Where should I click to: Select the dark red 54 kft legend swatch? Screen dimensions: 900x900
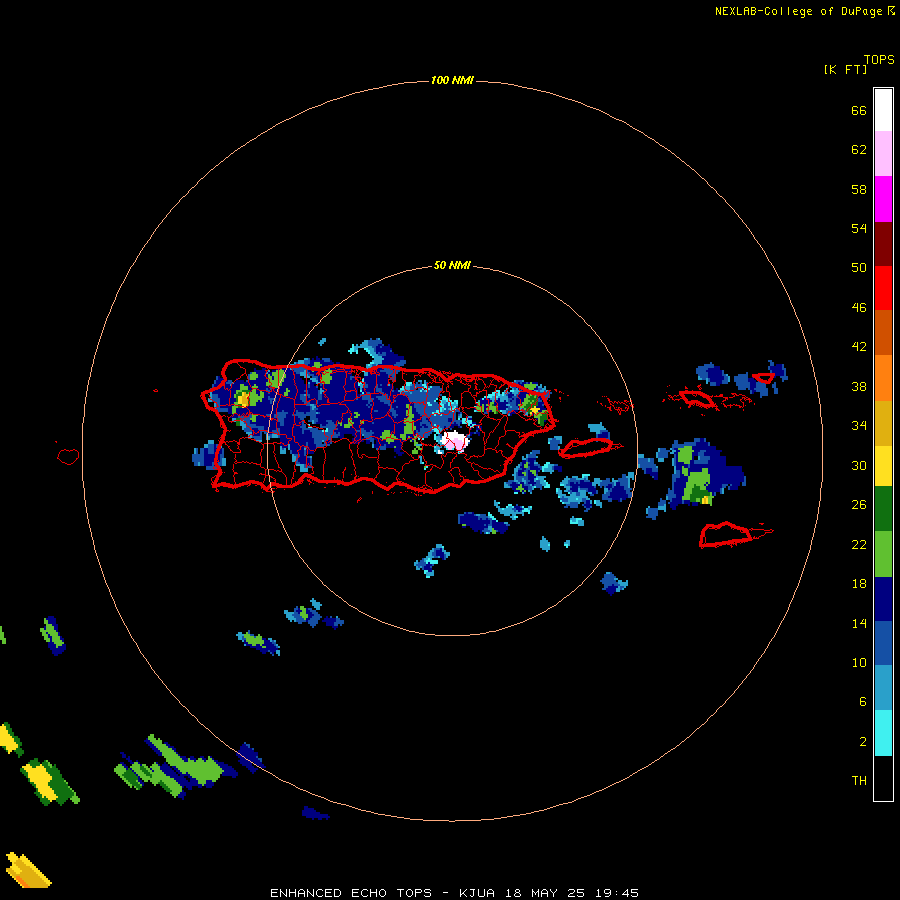click(883, 243)
